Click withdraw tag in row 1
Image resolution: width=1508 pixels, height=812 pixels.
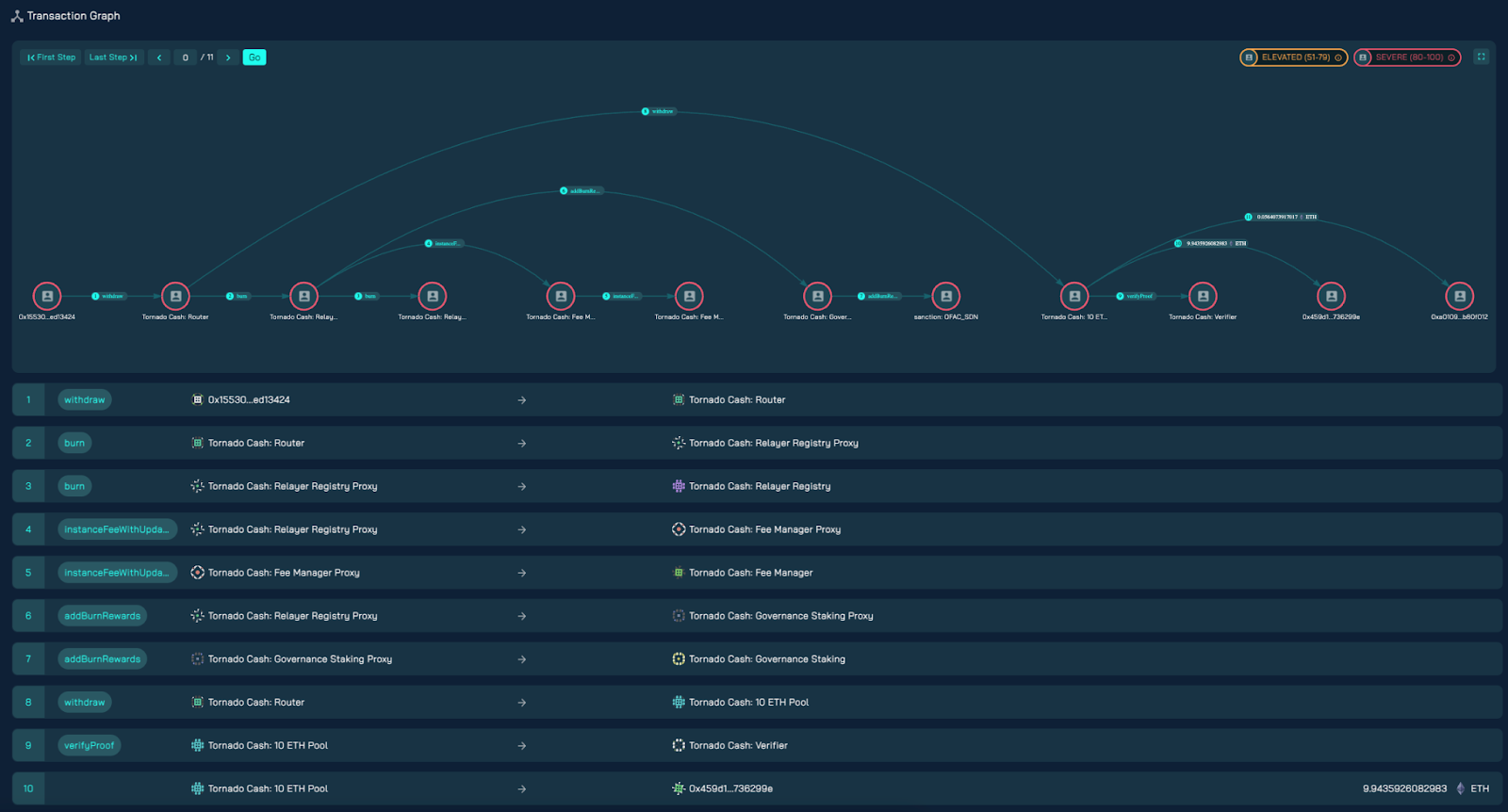(x=85, y=400)
